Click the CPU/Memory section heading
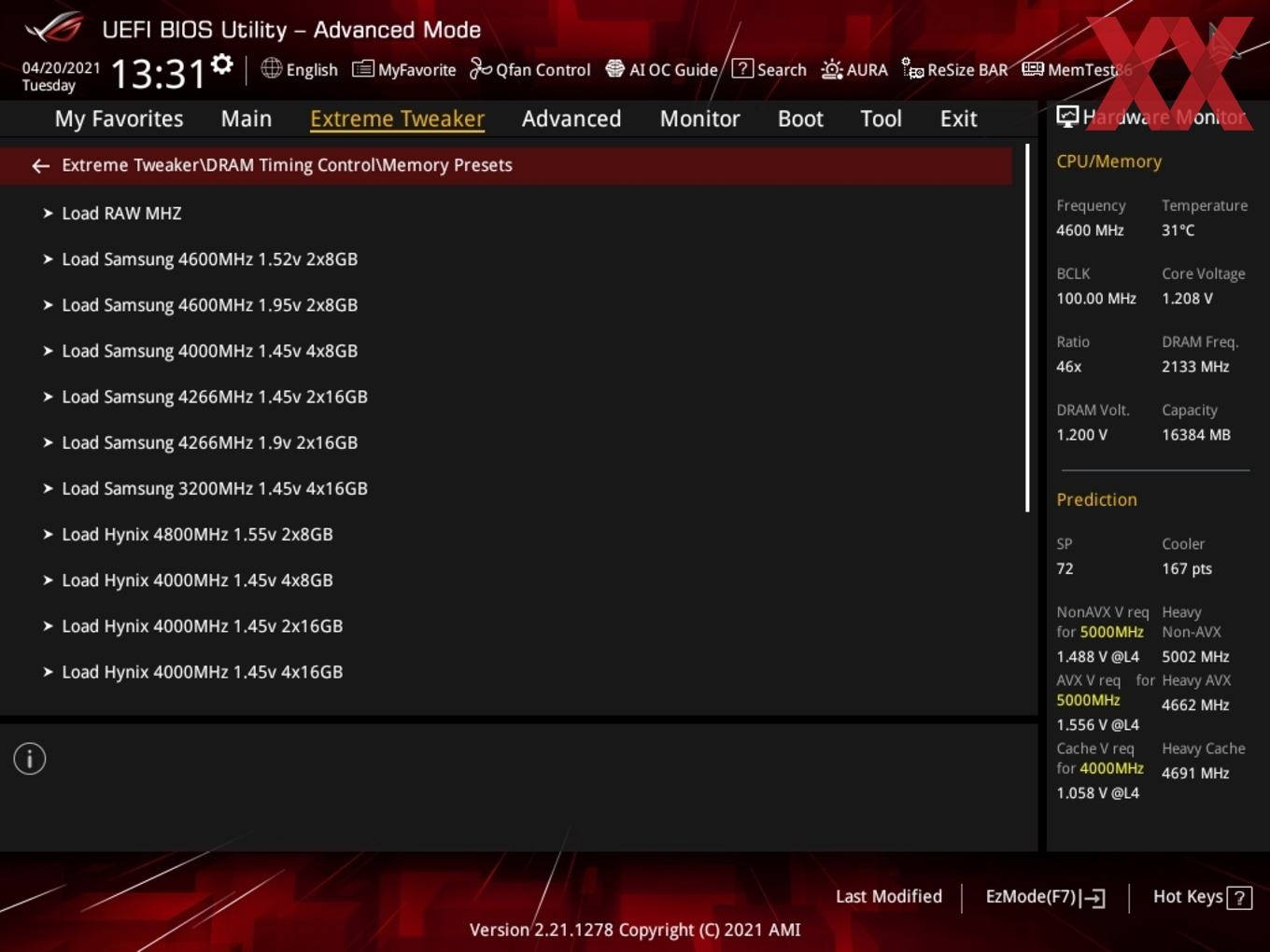 coord(1108,161)
